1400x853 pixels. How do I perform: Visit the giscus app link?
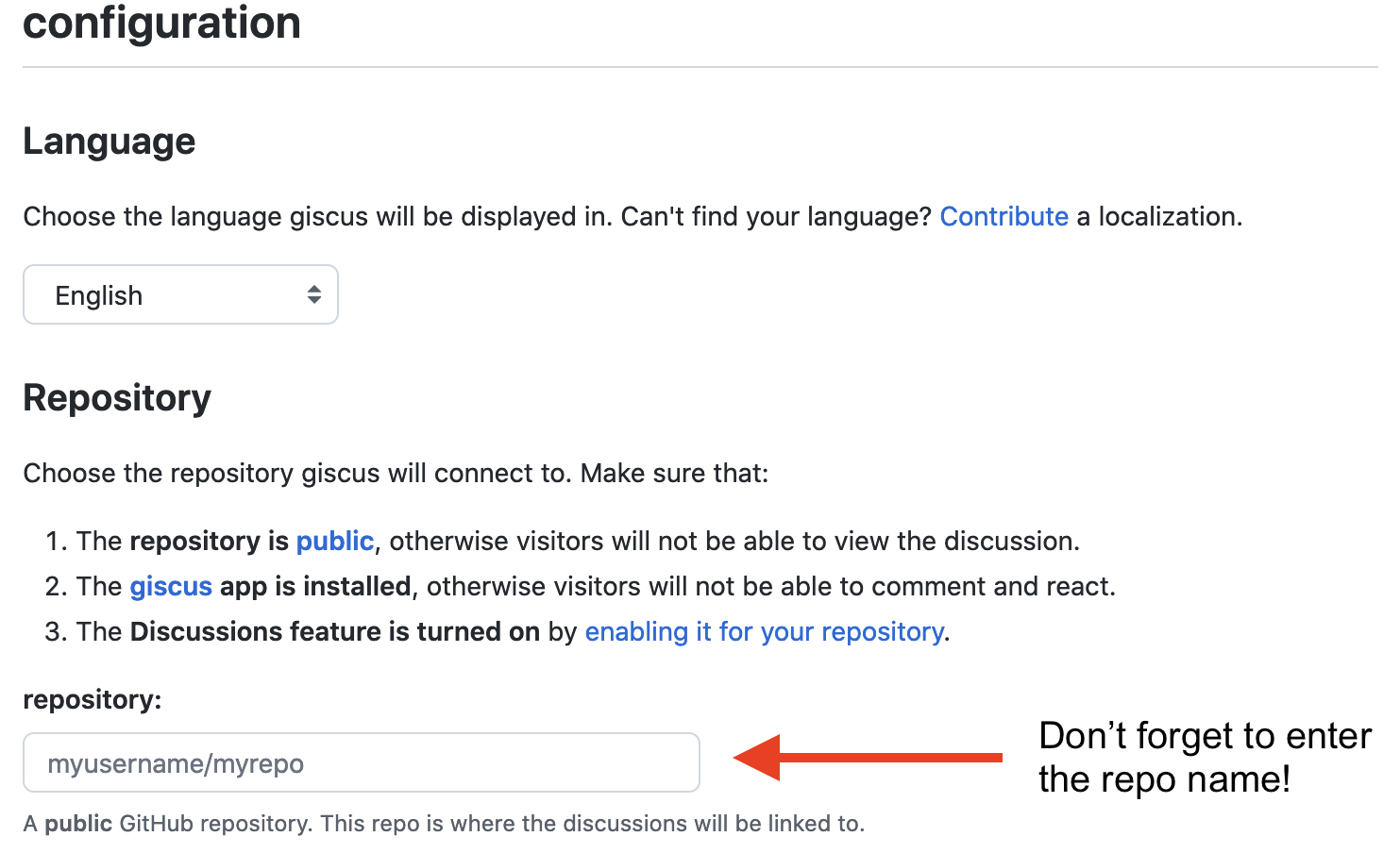pyautogui.click(x=171, y=586)
